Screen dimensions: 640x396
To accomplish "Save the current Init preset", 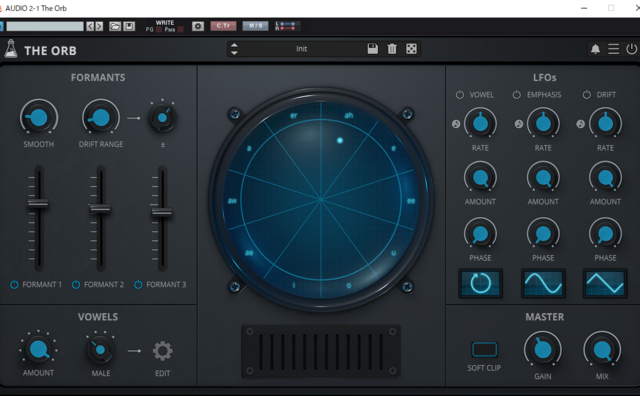I will click(x=372, y=49).
